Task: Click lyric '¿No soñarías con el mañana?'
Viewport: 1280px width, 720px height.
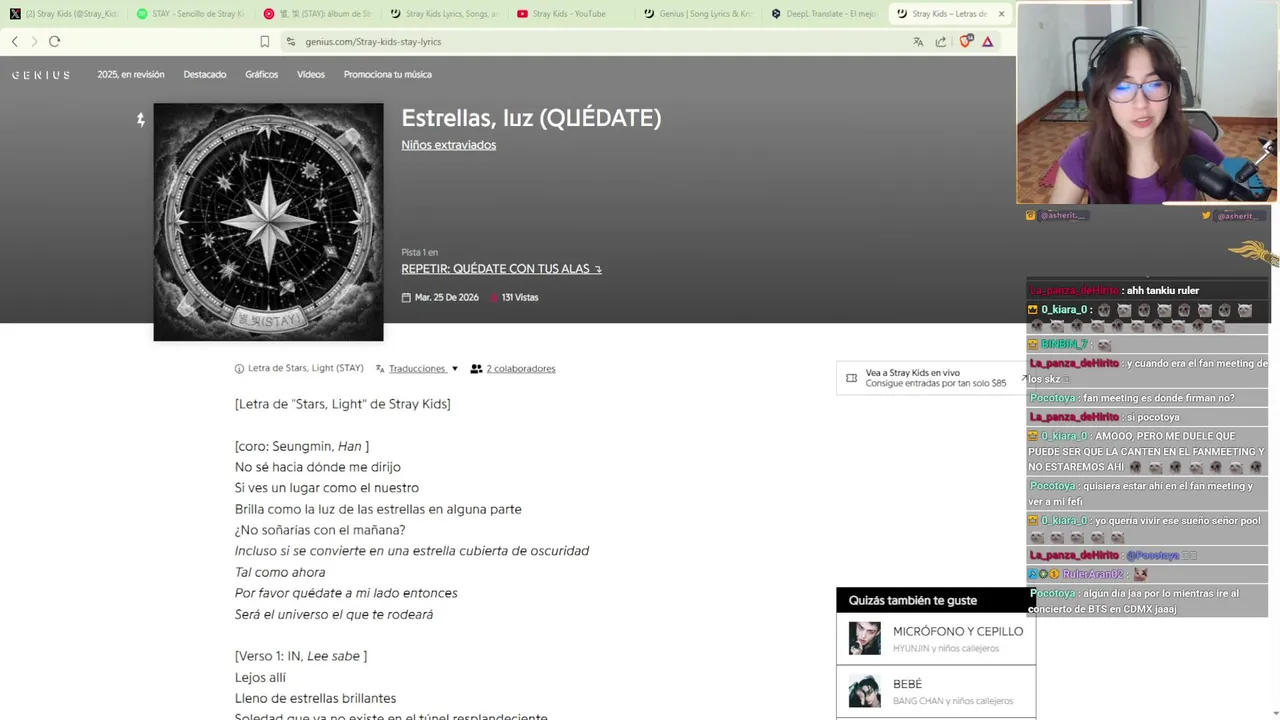Action: (320, 530)
